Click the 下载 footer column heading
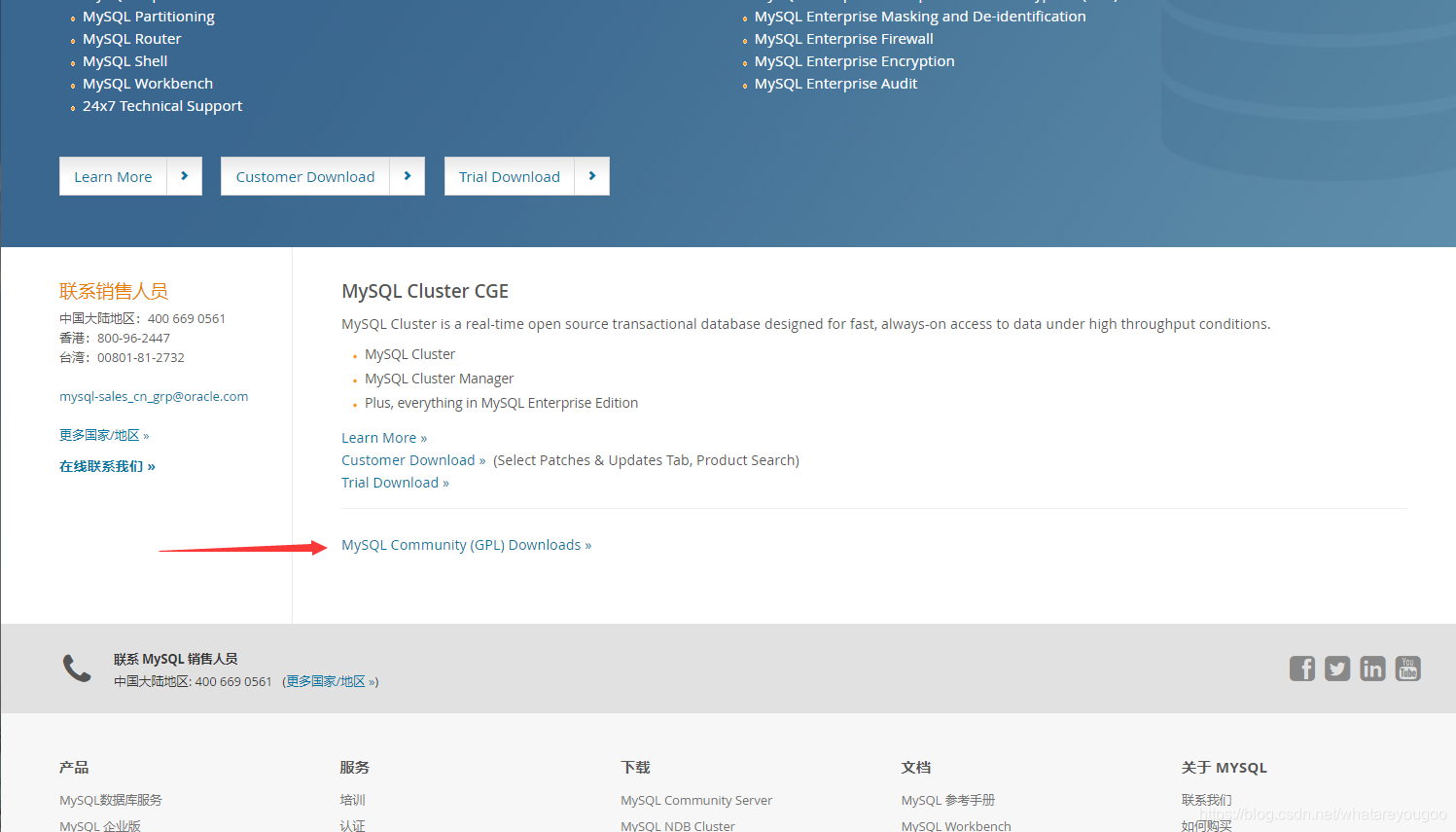This screenshot has height=832, width=1456. tap(636, 768)
